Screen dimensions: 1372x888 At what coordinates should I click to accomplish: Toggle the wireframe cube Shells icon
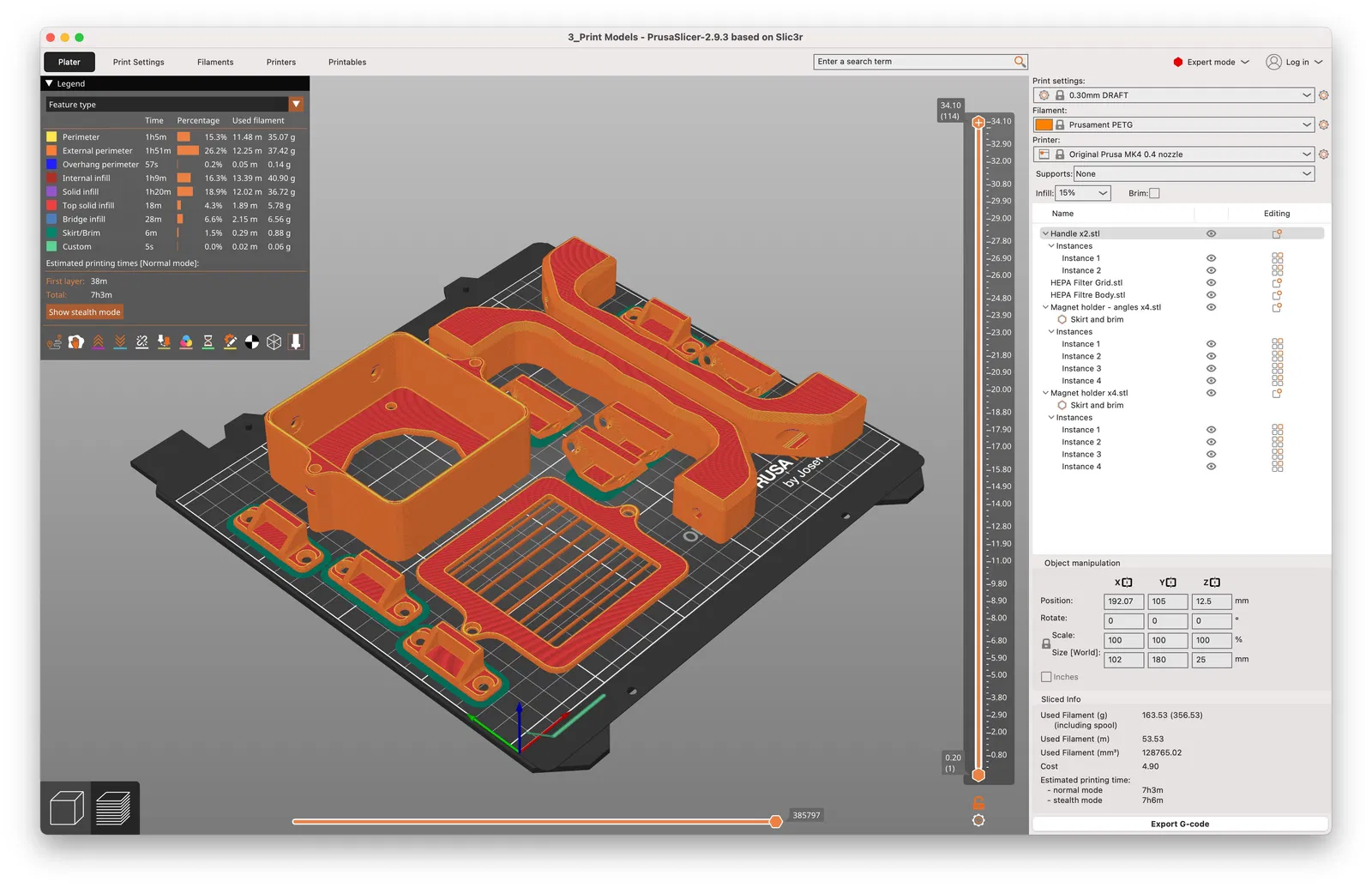[x=274, y=342]
